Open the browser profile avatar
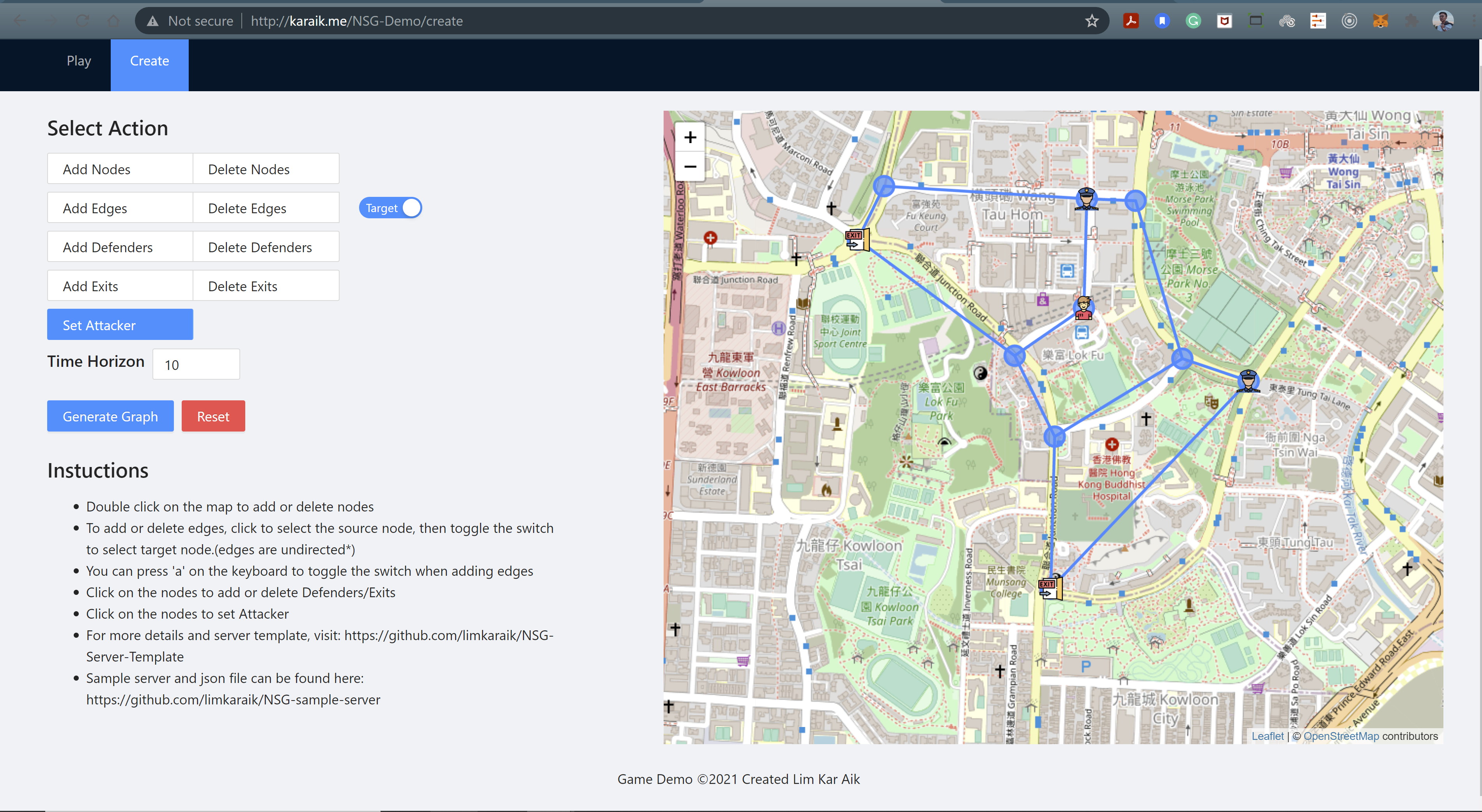Viewport: 1482px width, 812px height. (x=1442, y=21)
